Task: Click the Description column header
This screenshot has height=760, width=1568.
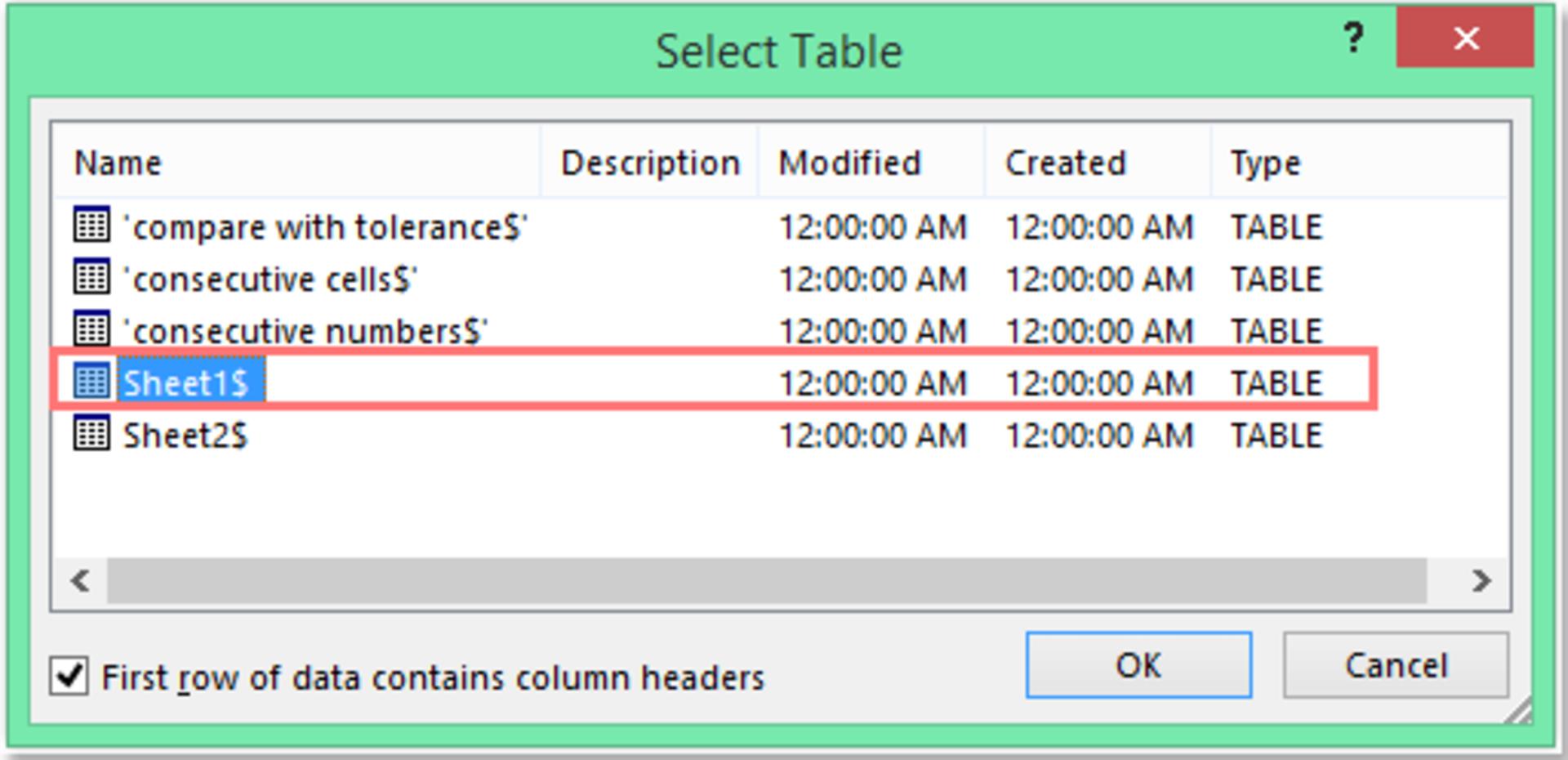Action: (650, 163)
